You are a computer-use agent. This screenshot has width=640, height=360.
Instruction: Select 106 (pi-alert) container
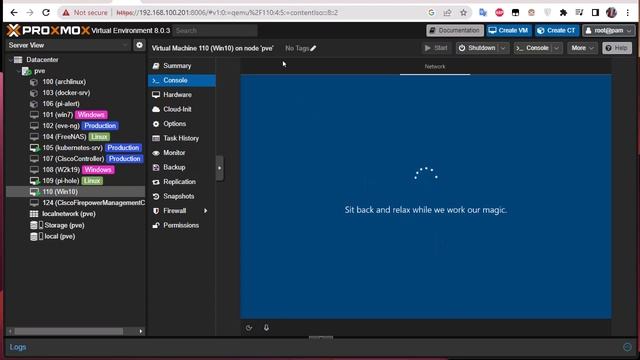(61, 104)
